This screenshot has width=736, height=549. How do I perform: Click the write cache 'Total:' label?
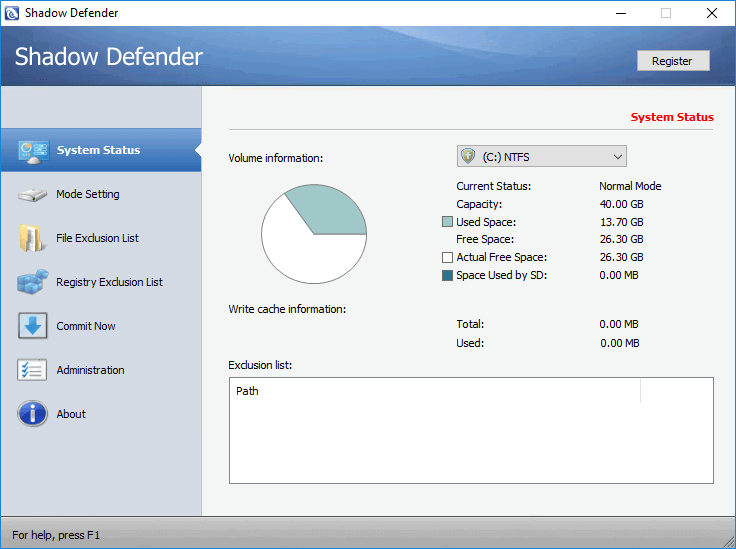[x=470, y=324]
